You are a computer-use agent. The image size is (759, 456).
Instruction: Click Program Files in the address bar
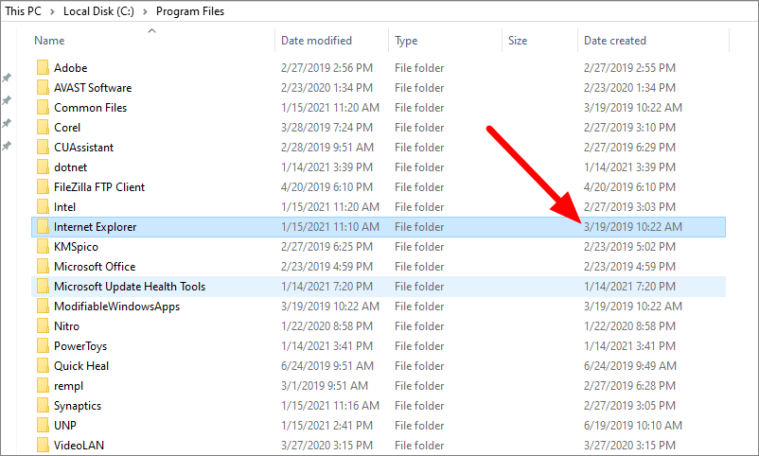[190, 11]
